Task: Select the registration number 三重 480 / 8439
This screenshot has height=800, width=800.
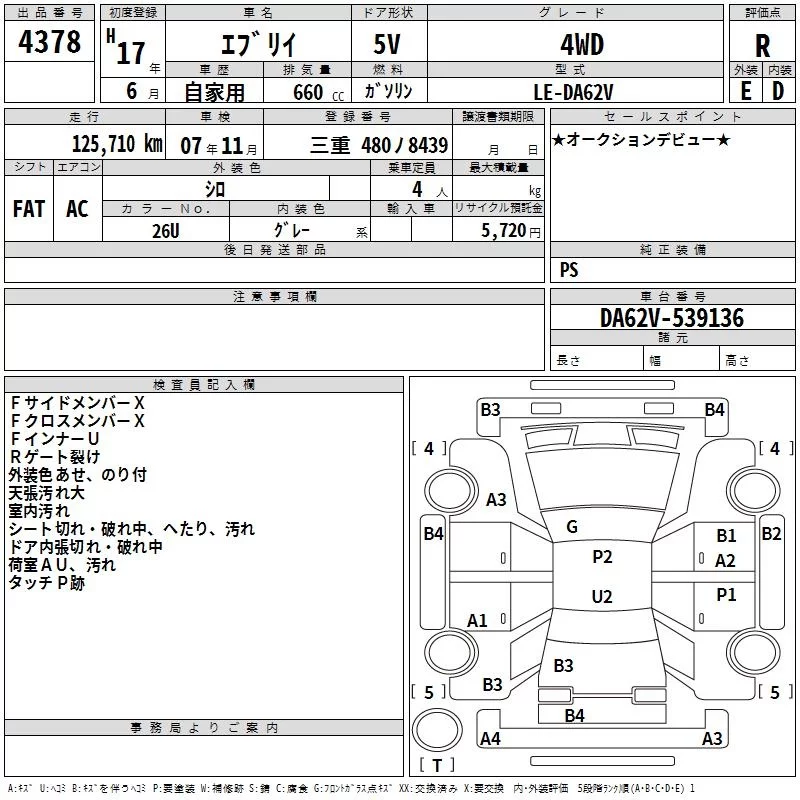Action: (379, 145)
